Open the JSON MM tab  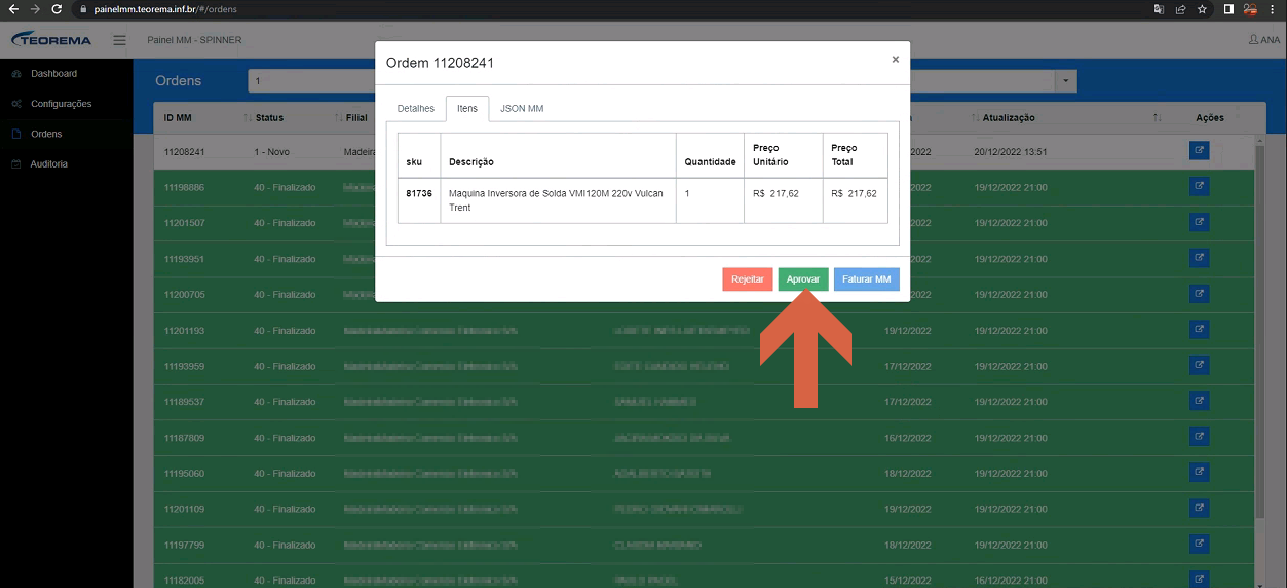coord(521,108)
